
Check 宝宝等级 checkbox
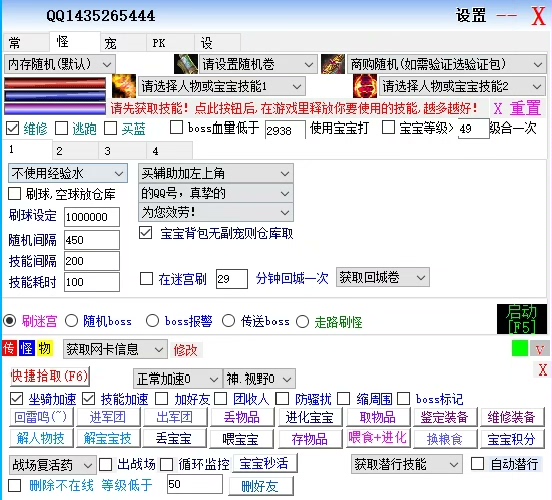tap(388, 127)
